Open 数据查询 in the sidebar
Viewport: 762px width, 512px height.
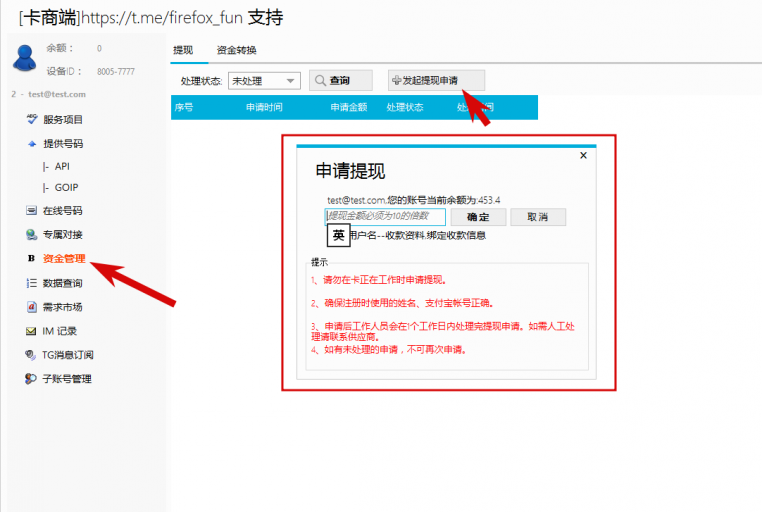click(x=62, y=283)
